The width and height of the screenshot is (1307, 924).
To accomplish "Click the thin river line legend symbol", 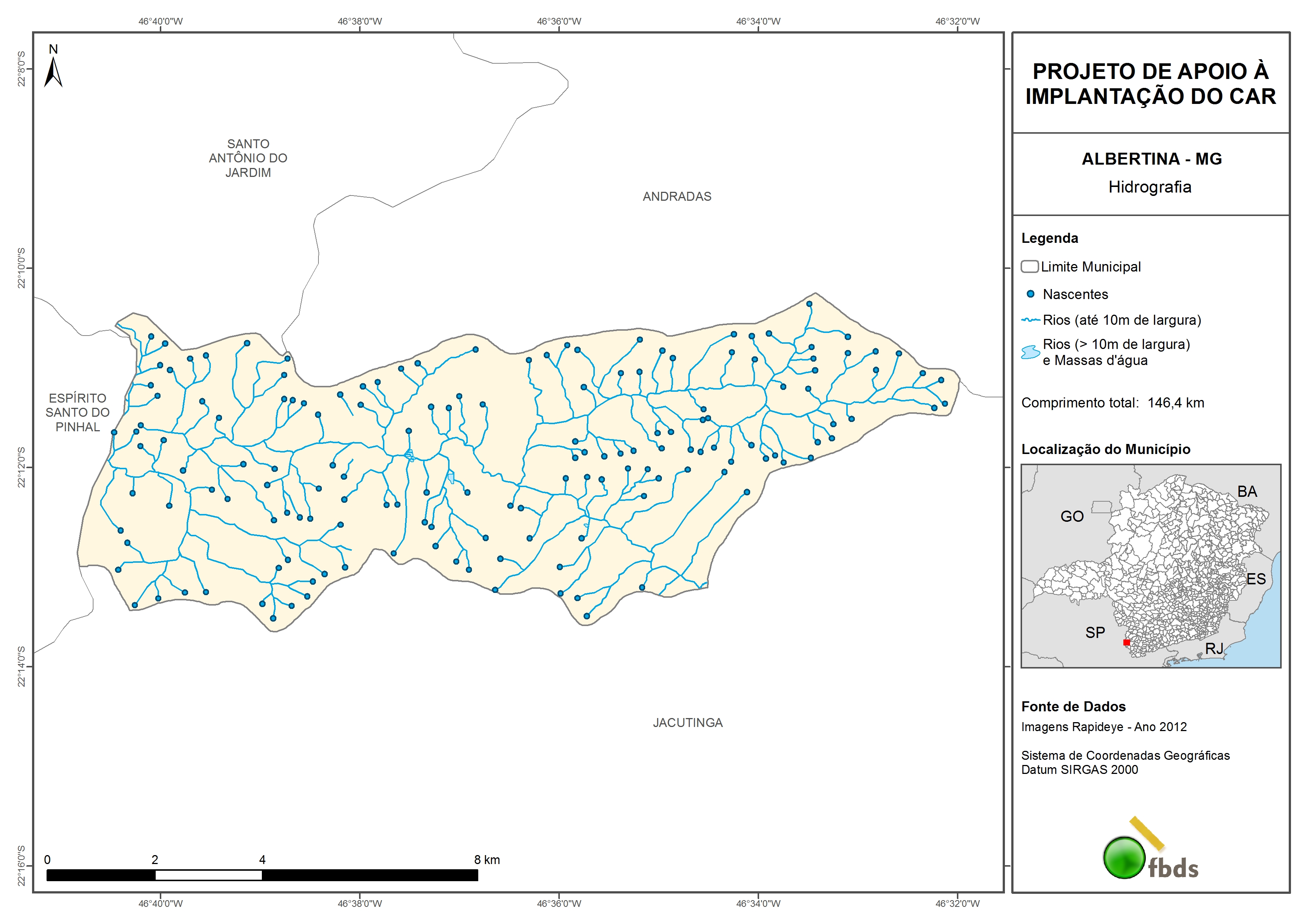I will point(1030,320).
